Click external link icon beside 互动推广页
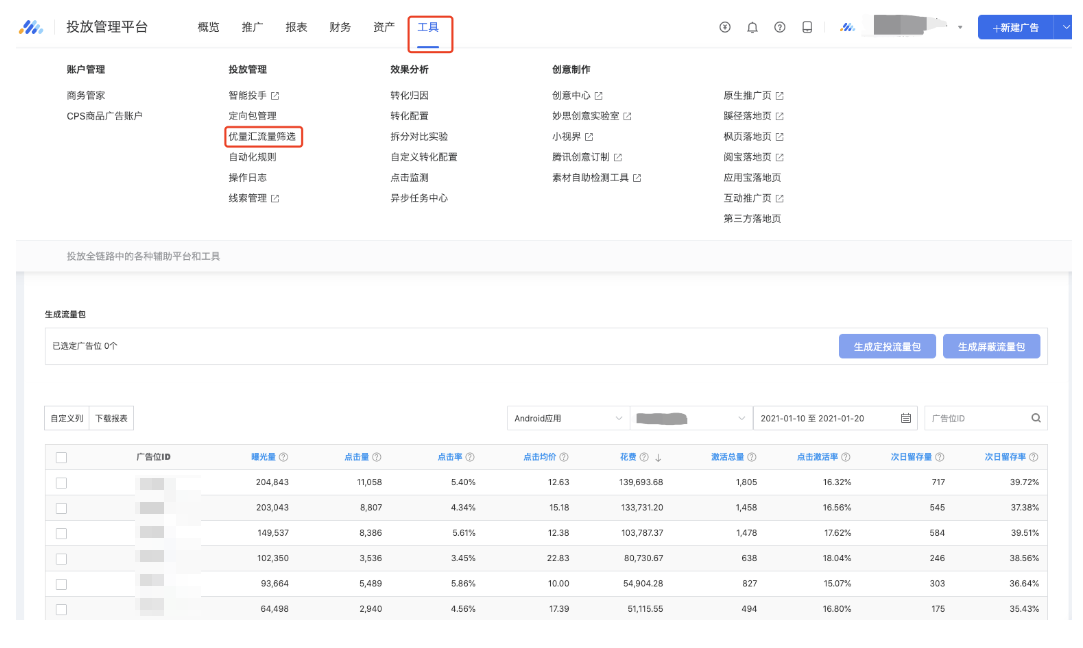This screenshot has width=1083, height=648. [x=780, y=198]
